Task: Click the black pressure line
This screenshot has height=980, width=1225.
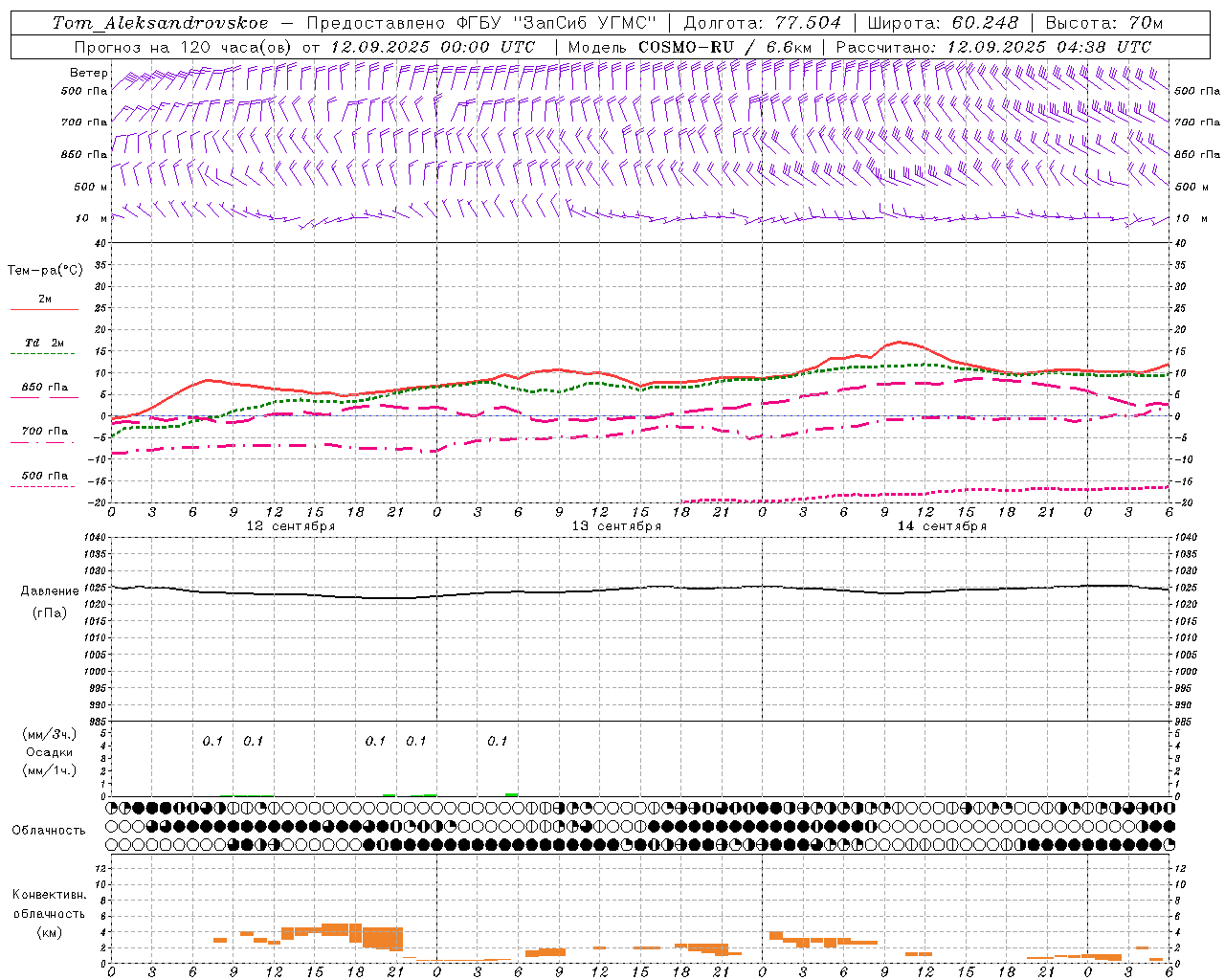Action: pos(641,590)
